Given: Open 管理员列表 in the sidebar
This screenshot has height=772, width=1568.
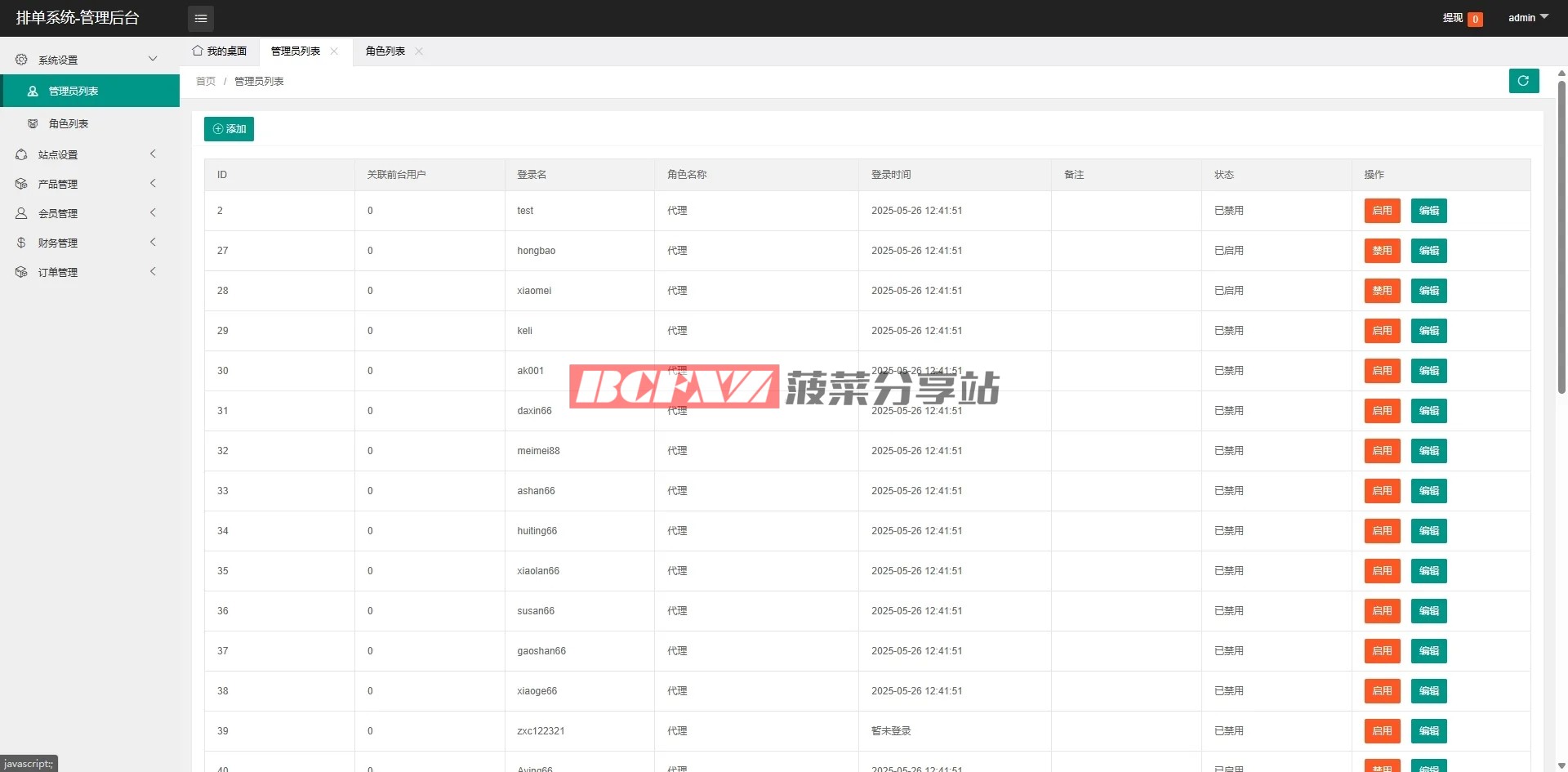Looking at the screenshot, I should point(73,91).
